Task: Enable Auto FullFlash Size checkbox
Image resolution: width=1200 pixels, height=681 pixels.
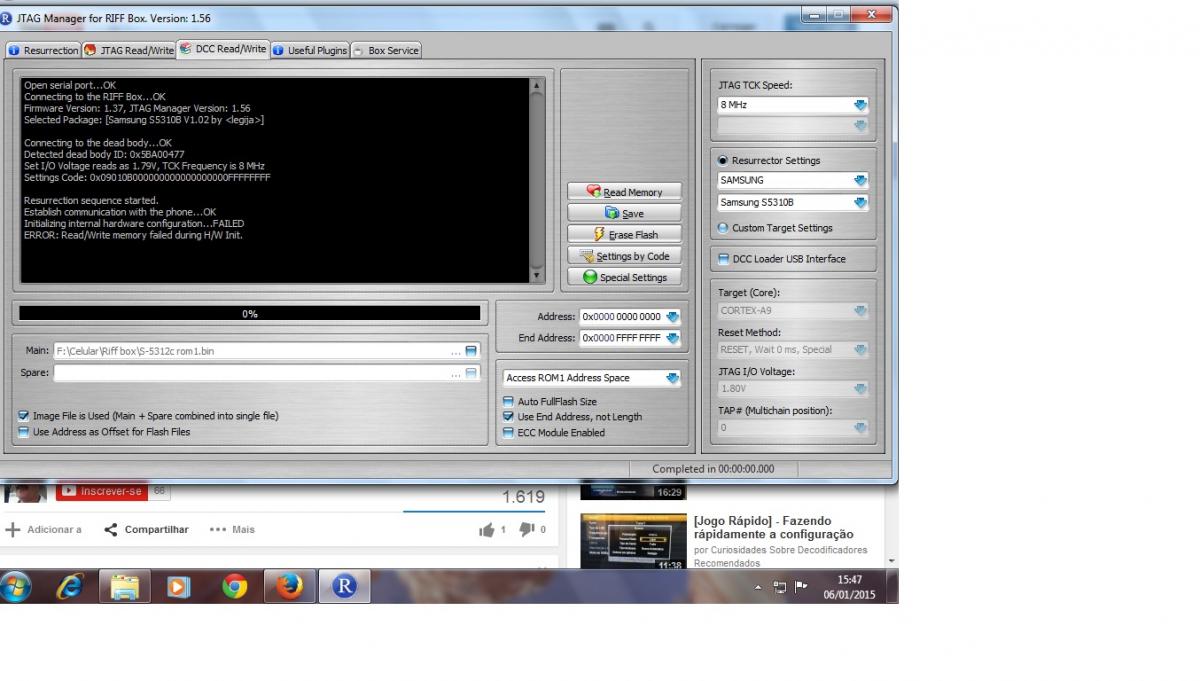Action: coord(508,402)
